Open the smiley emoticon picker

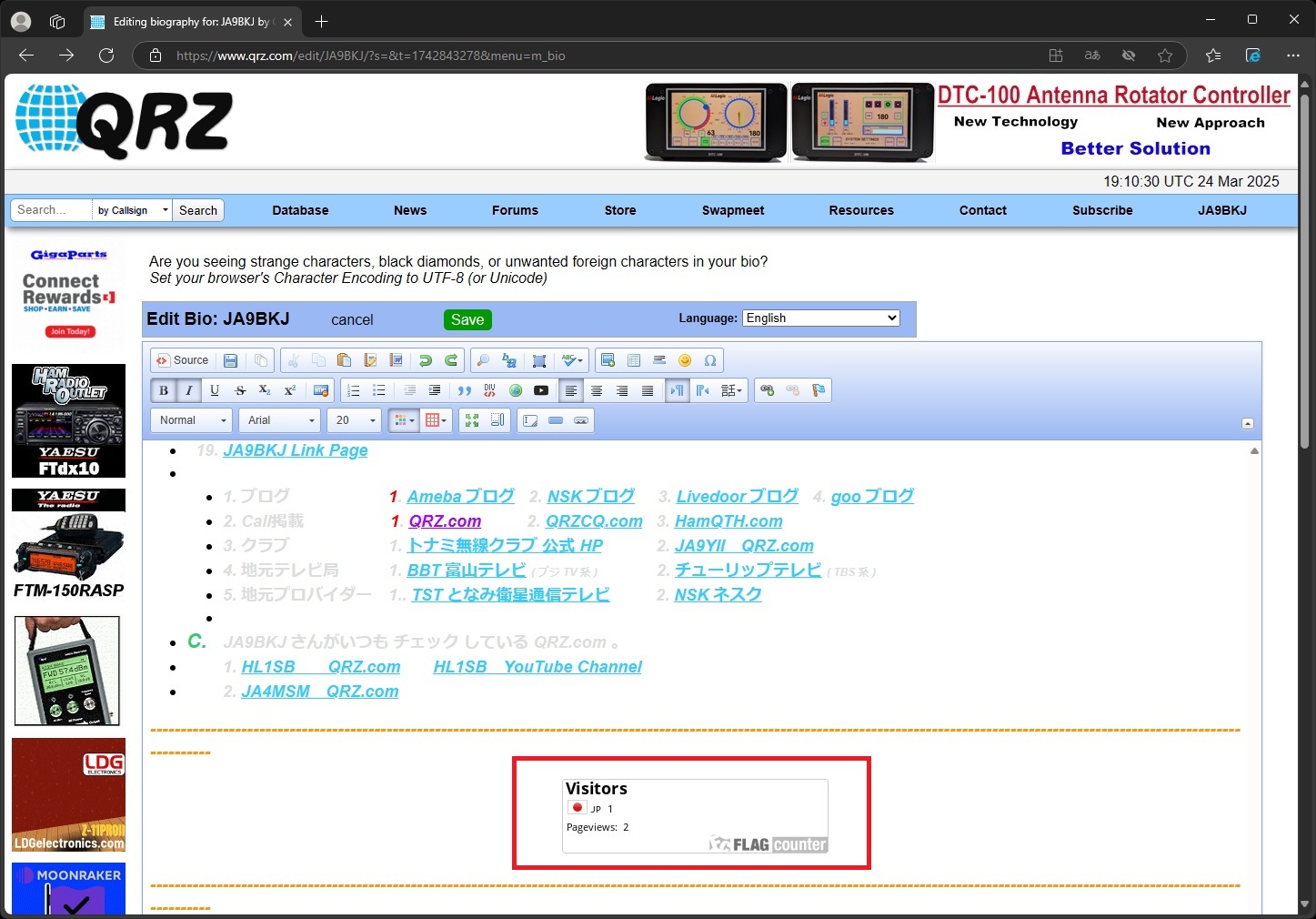pos(685,360)
